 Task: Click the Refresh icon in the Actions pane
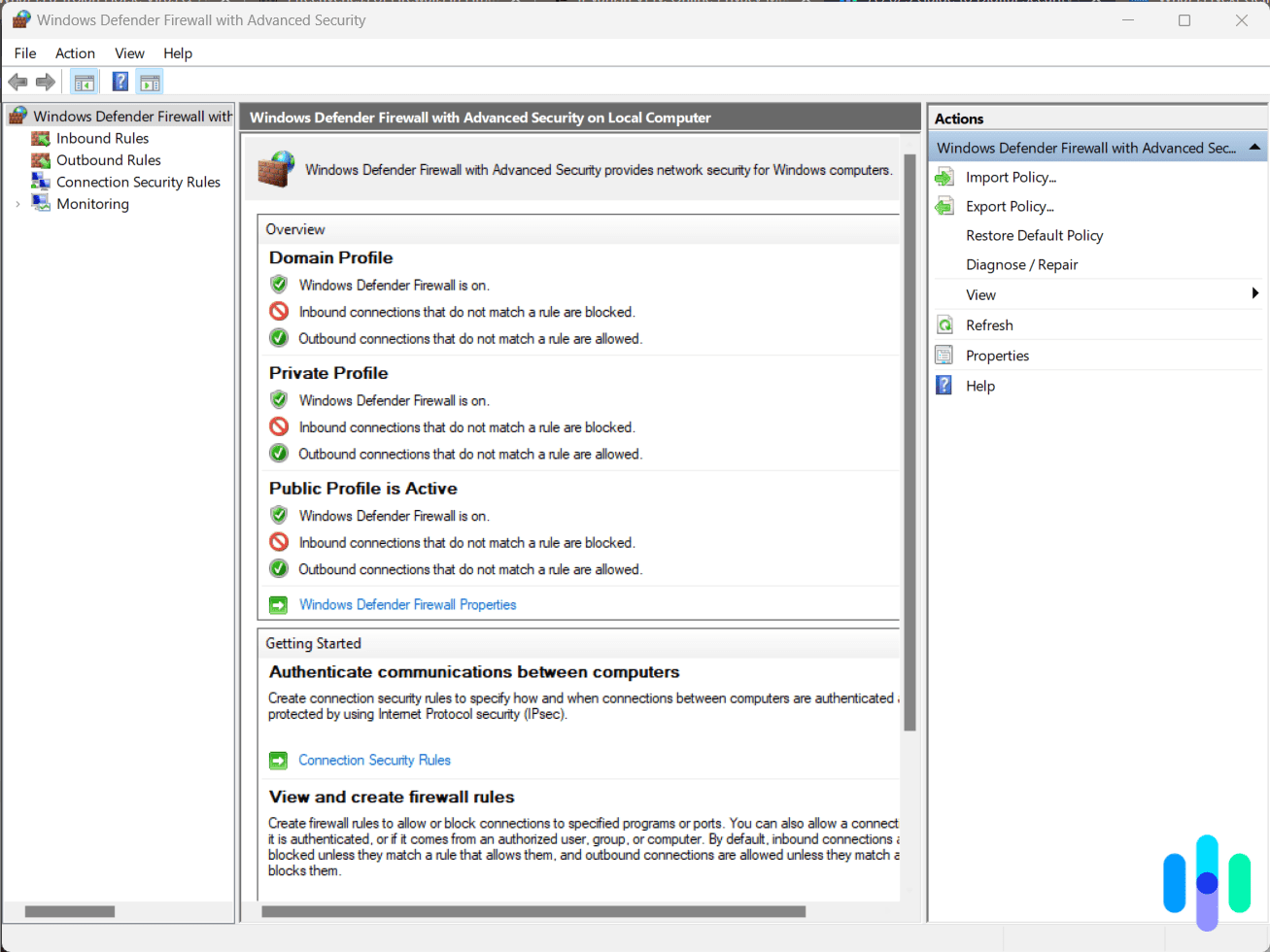(944, 324)
